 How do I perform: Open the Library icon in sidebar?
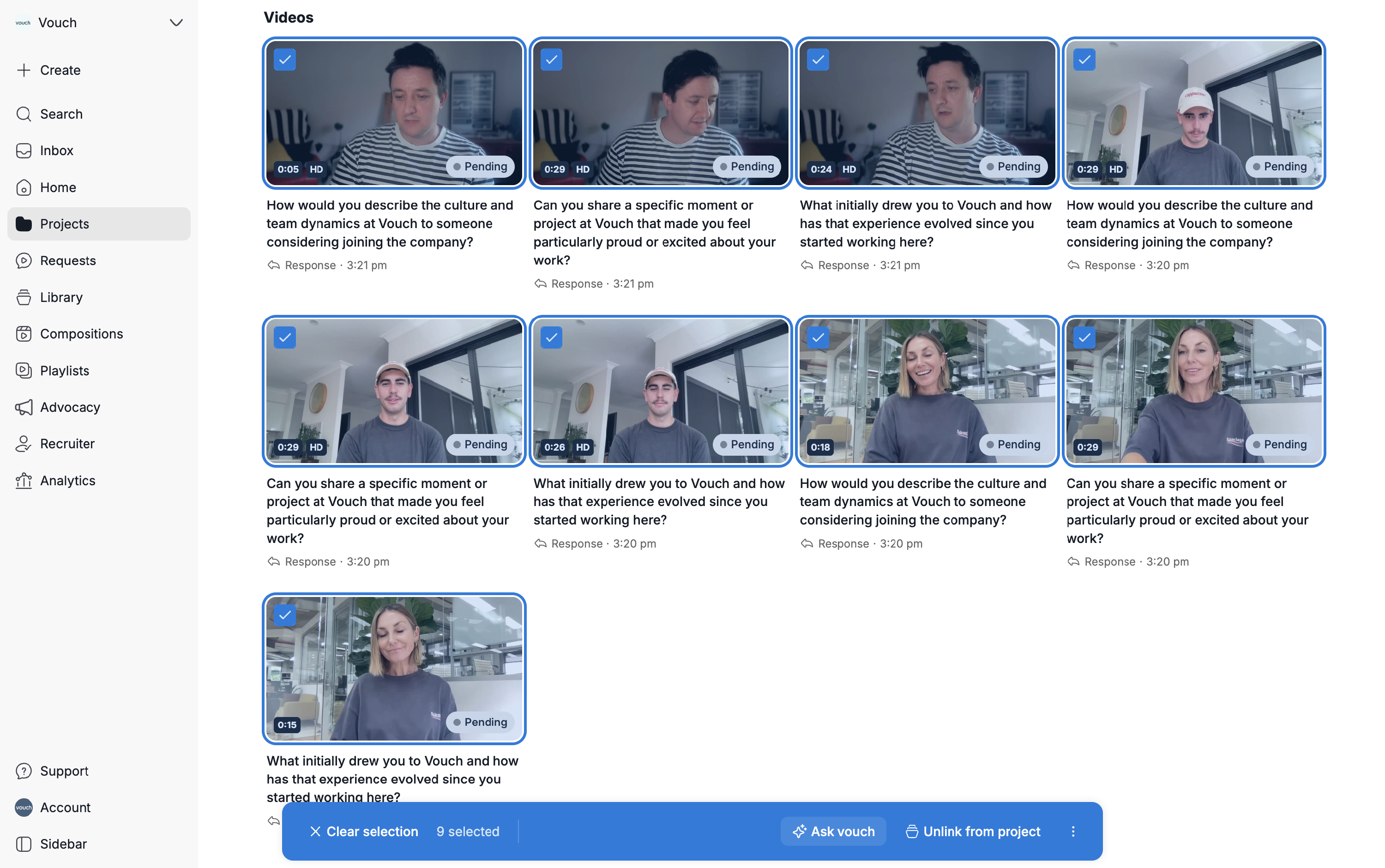[x=24, y=297]
